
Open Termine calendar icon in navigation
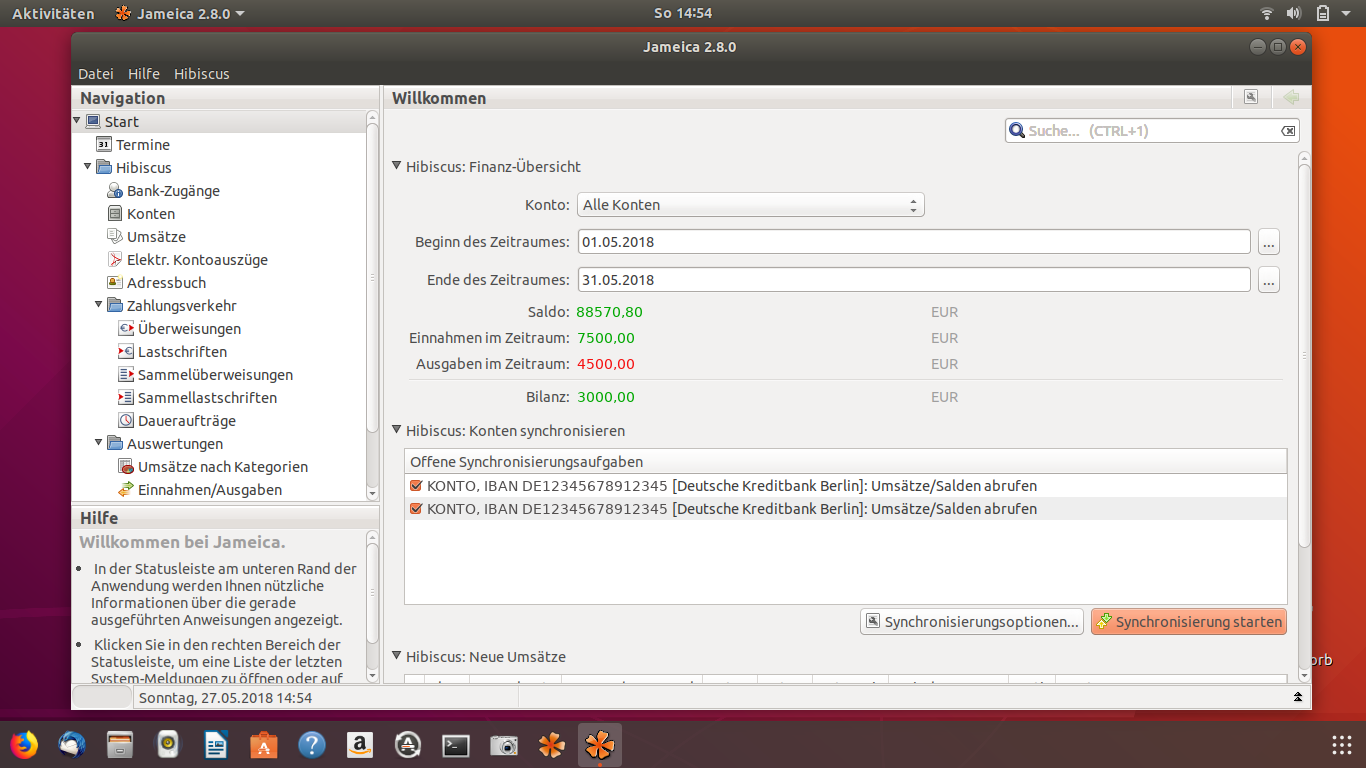(103, 145)
